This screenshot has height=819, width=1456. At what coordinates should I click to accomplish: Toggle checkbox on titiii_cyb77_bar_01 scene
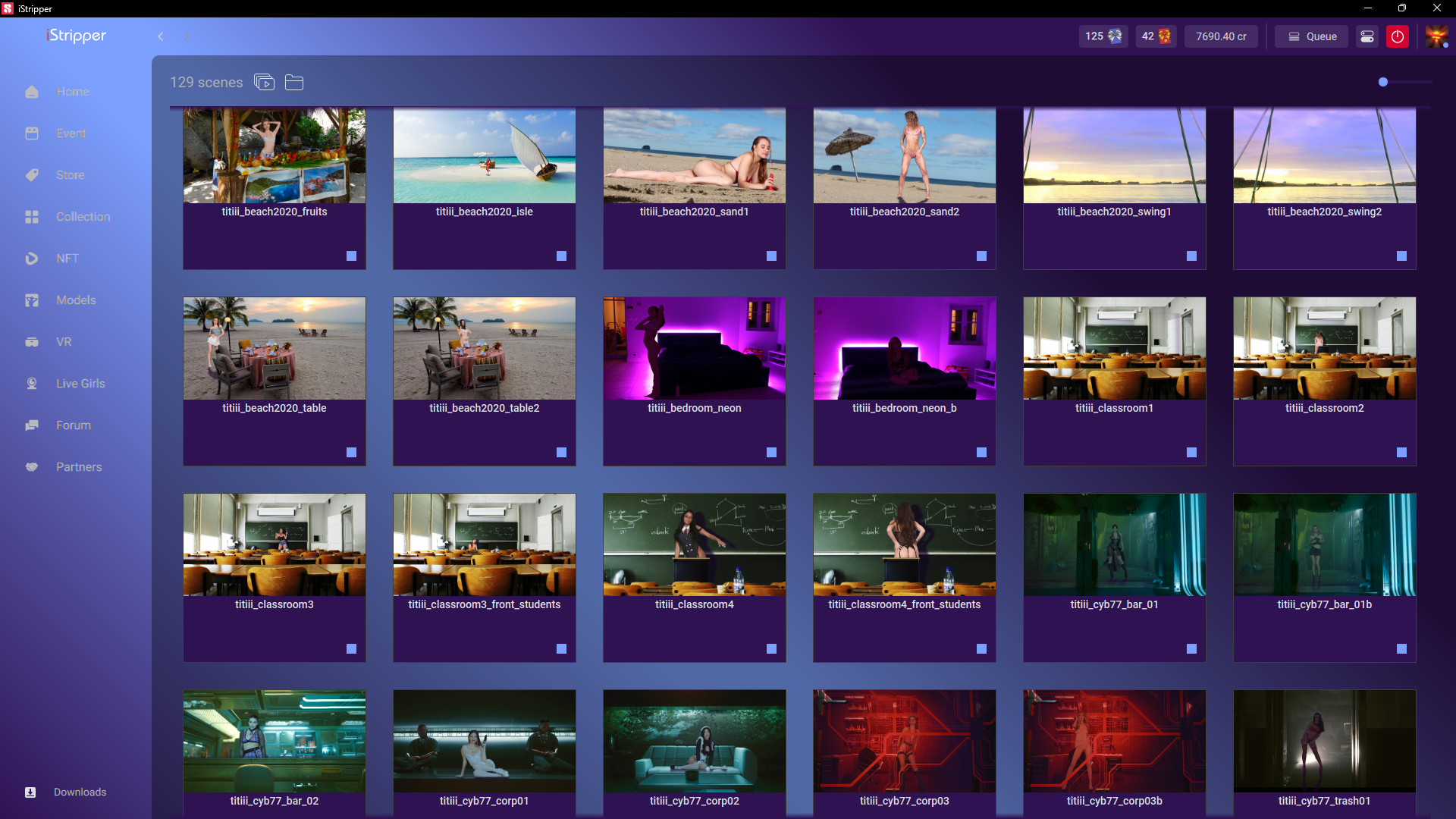pyautogui.click(x=1191, y=649)
